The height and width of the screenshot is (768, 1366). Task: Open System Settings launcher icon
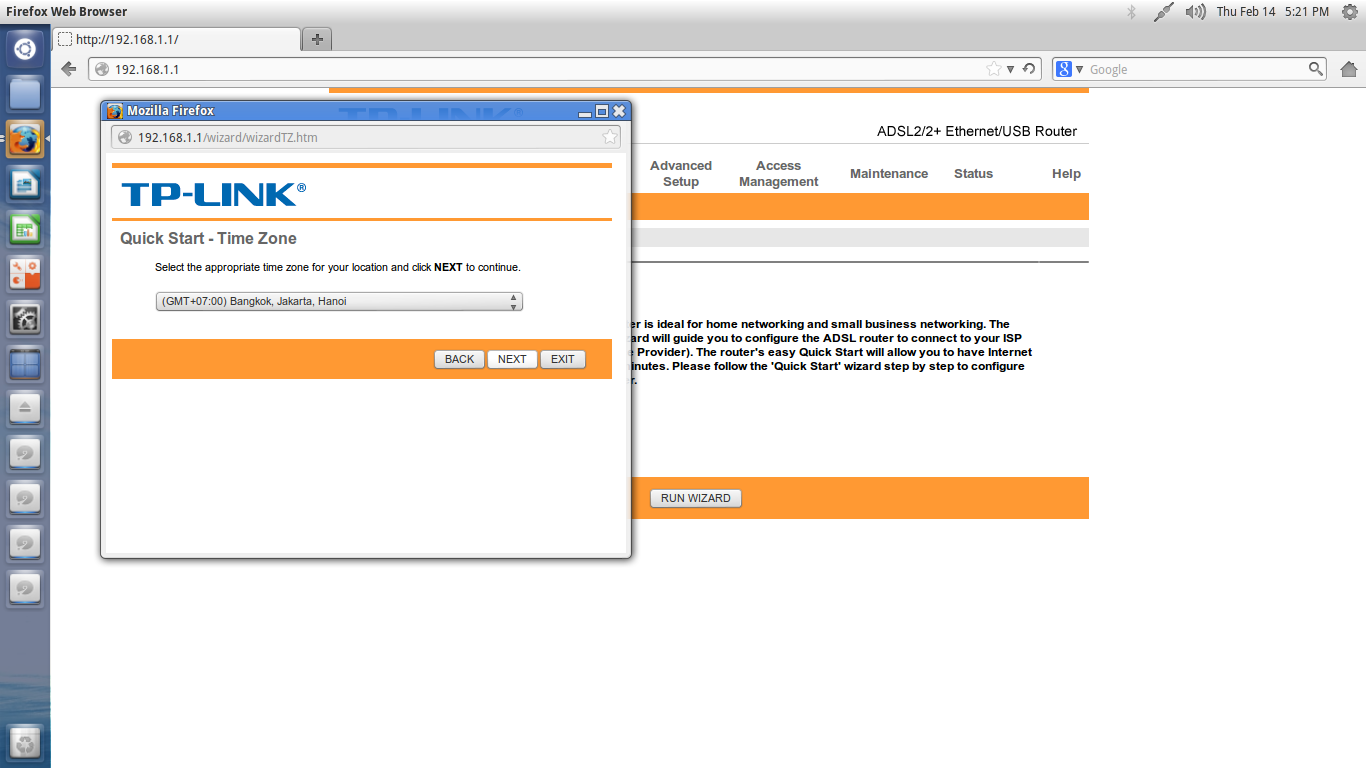pyautogui.click(x=25, y=320)
